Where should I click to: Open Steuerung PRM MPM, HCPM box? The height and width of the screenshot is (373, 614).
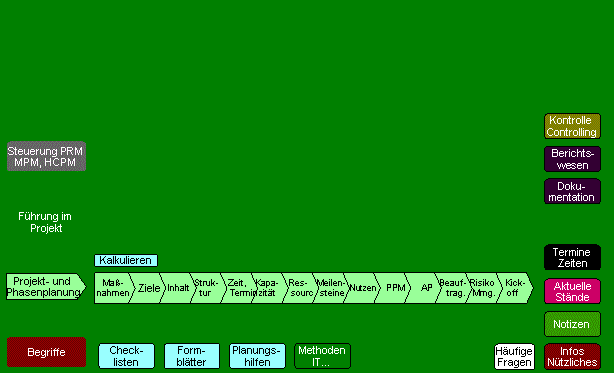46,156
